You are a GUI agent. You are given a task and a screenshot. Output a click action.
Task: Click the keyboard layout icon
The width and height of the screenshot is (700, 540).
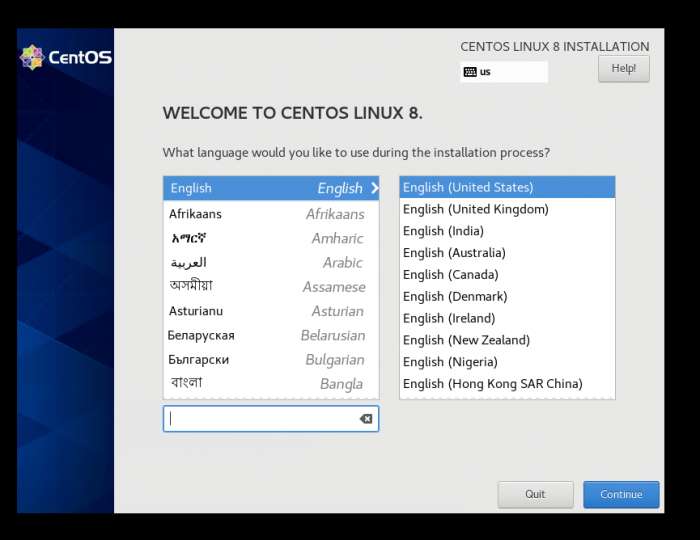[x=469, y=72]
